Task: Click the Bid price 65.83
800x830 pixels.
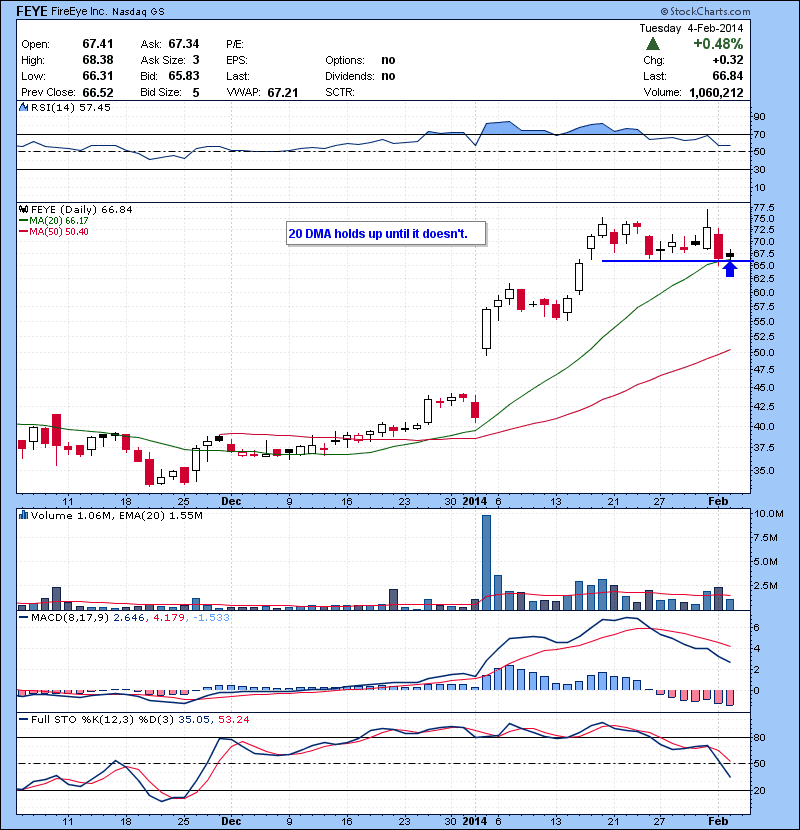Action: tap(184, 76)
